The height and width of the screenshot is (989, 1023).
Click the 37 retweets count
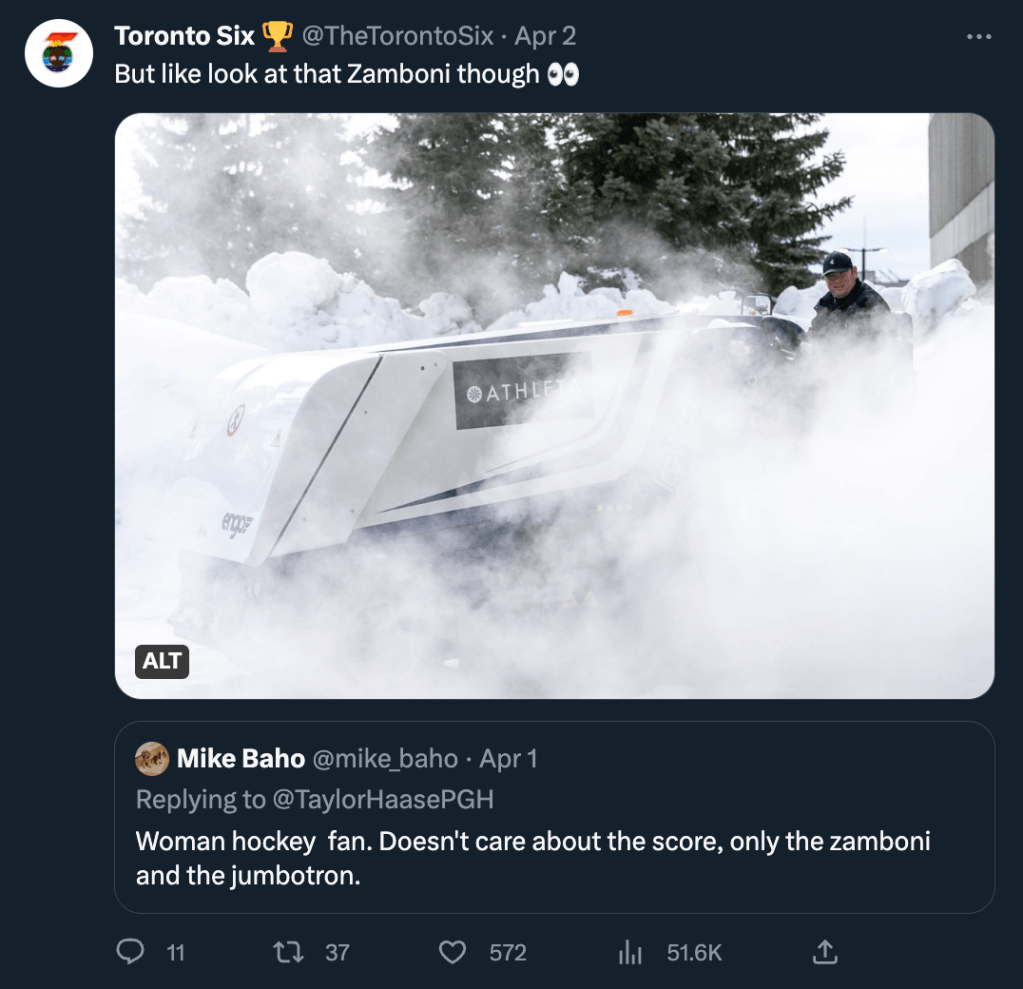(x=338, y=952)
